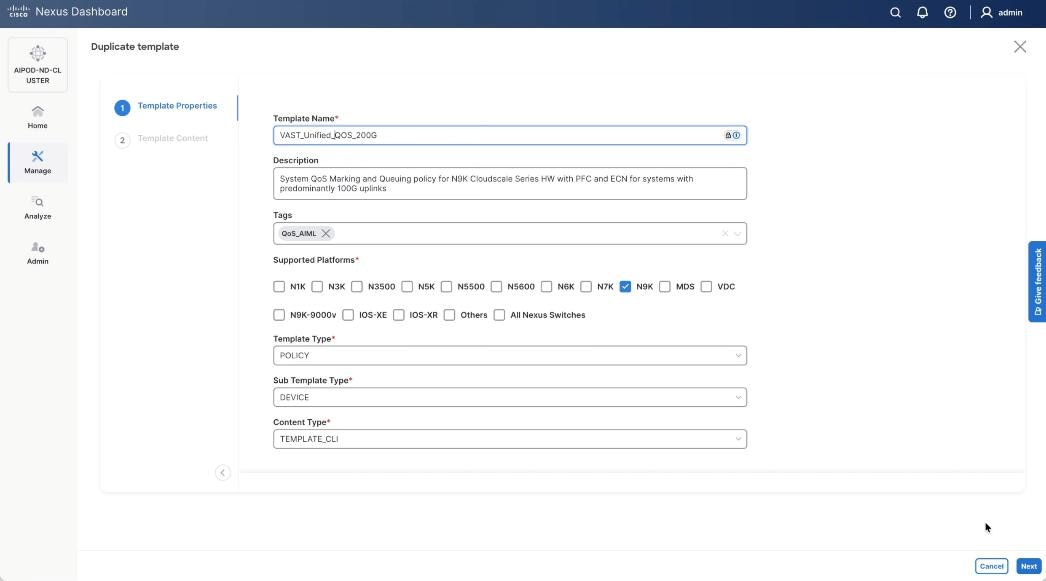Expand the Sub Template Type dropdown
This screenshot has width=1046, height=581.
click(x=509, y=396)
